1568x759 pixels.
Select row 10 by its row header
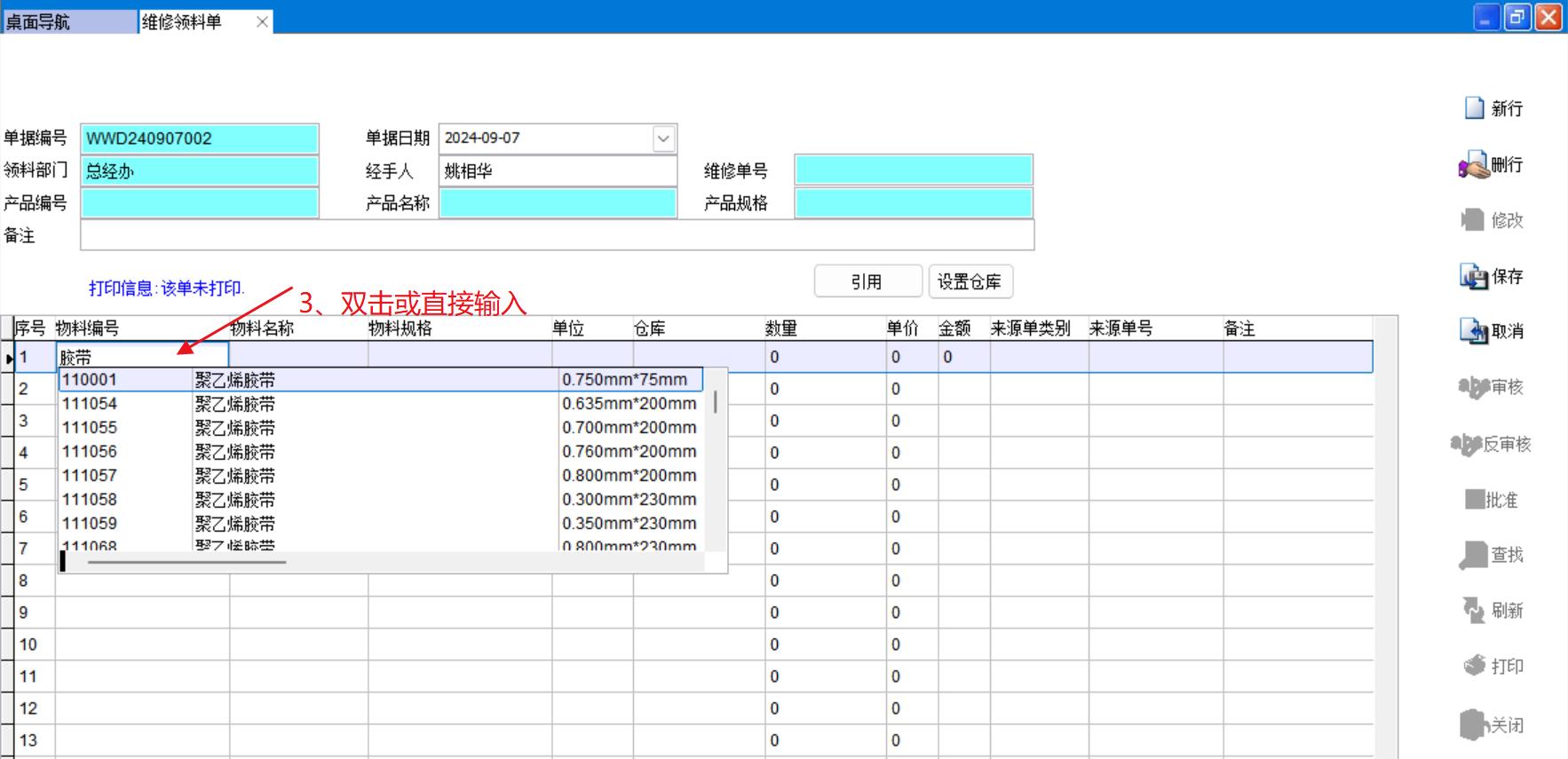coord(28,644)
